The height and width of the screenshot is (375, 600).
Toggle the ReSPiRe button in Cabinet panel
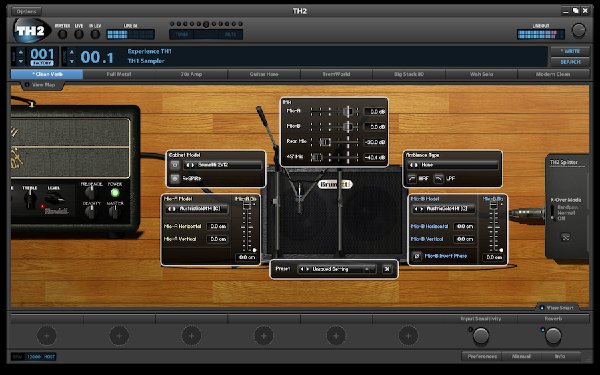[x=175, y=178]
